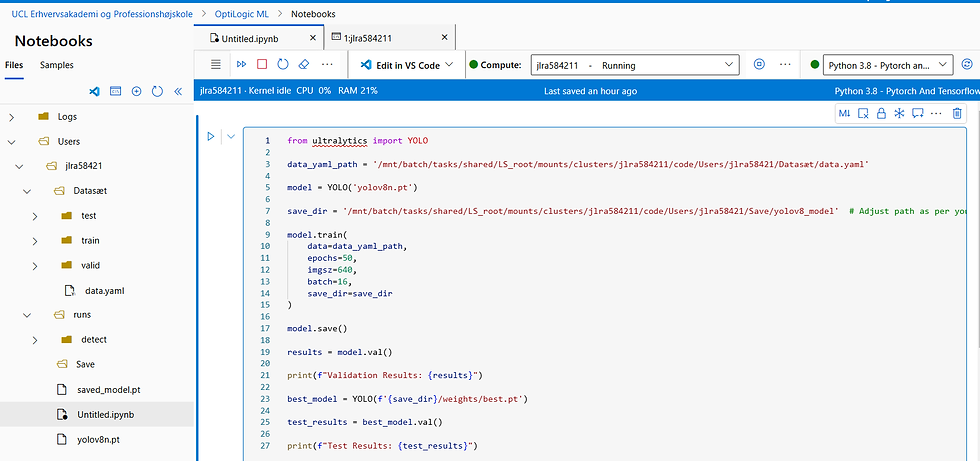Run the code cell play button
The image size is (980, 461).
tap(211, 136)
